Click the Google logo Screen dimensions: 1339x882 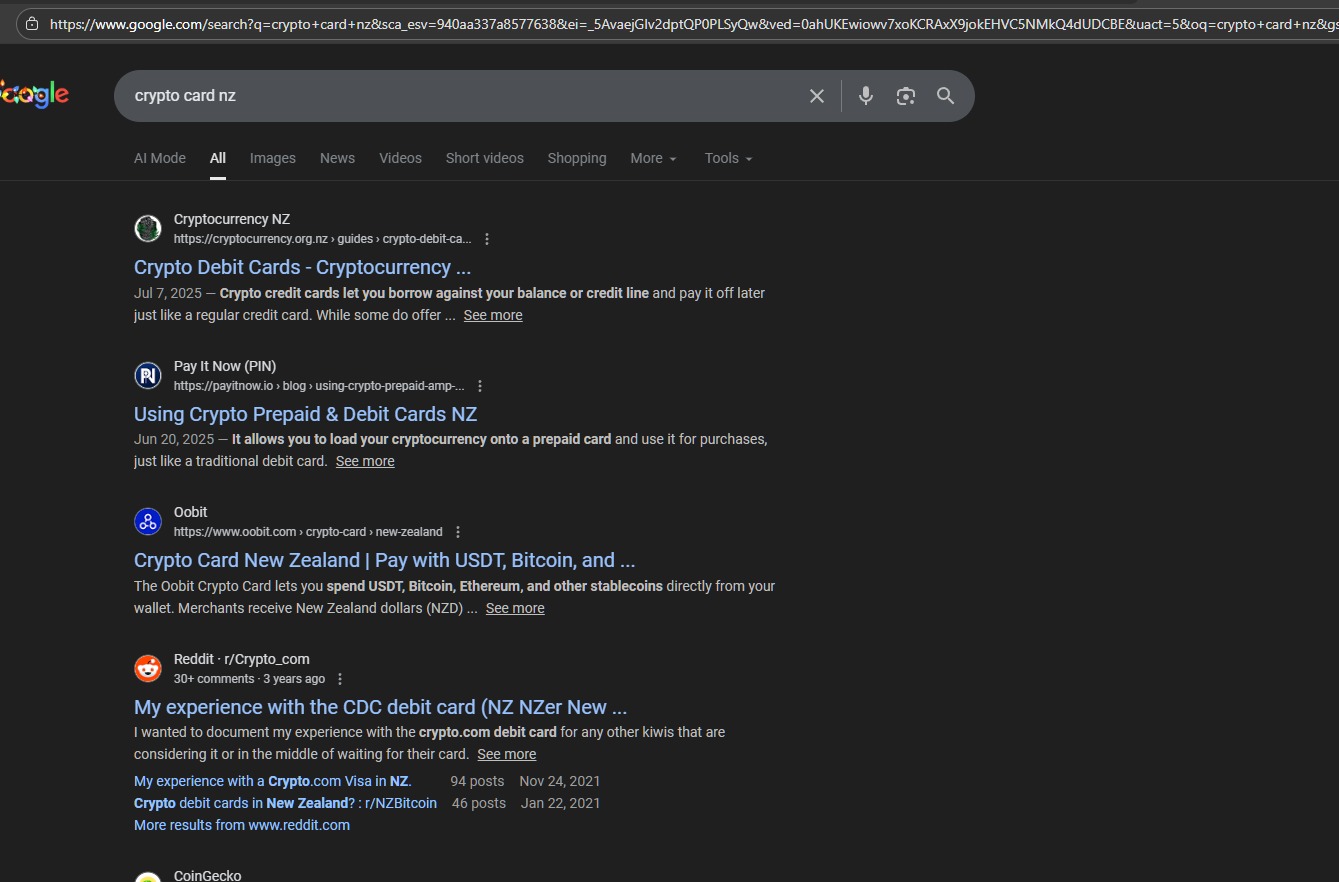pyautogui.click(x=34, y=95)
